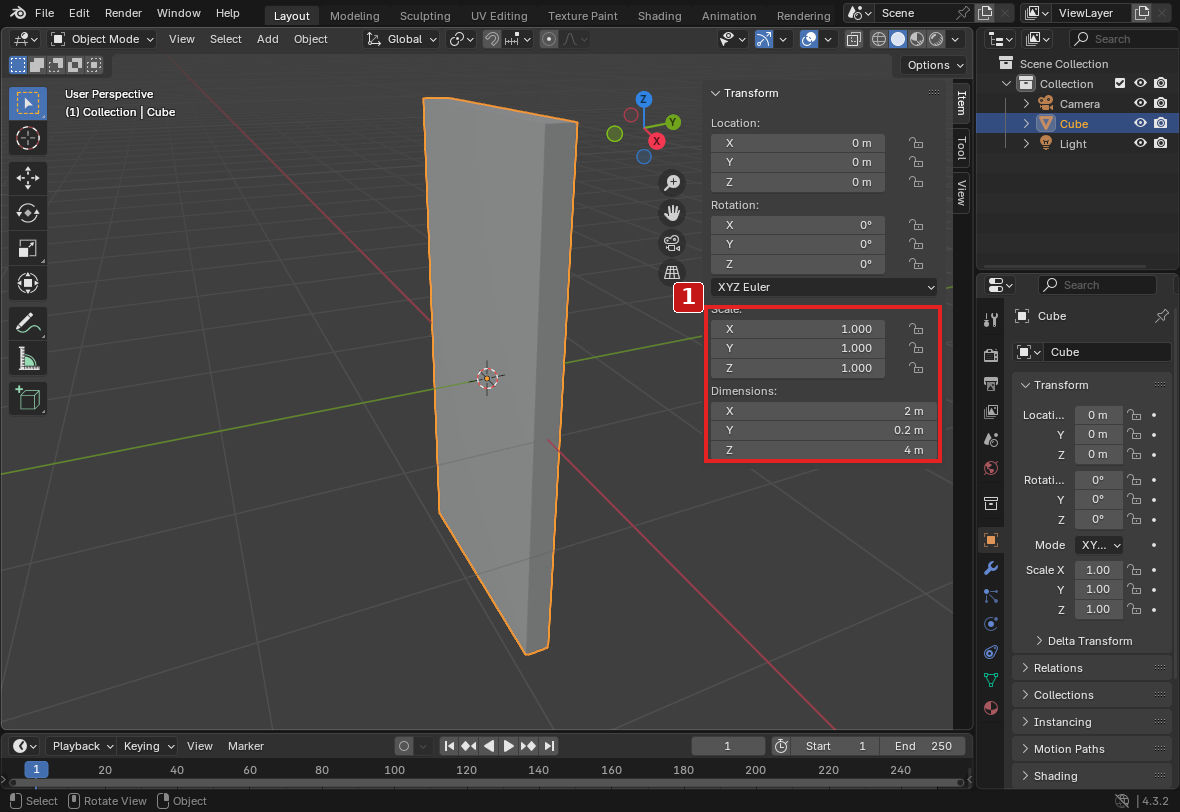Open the World properties tab icon
The image size is (1180, 812).
point(991,468)
